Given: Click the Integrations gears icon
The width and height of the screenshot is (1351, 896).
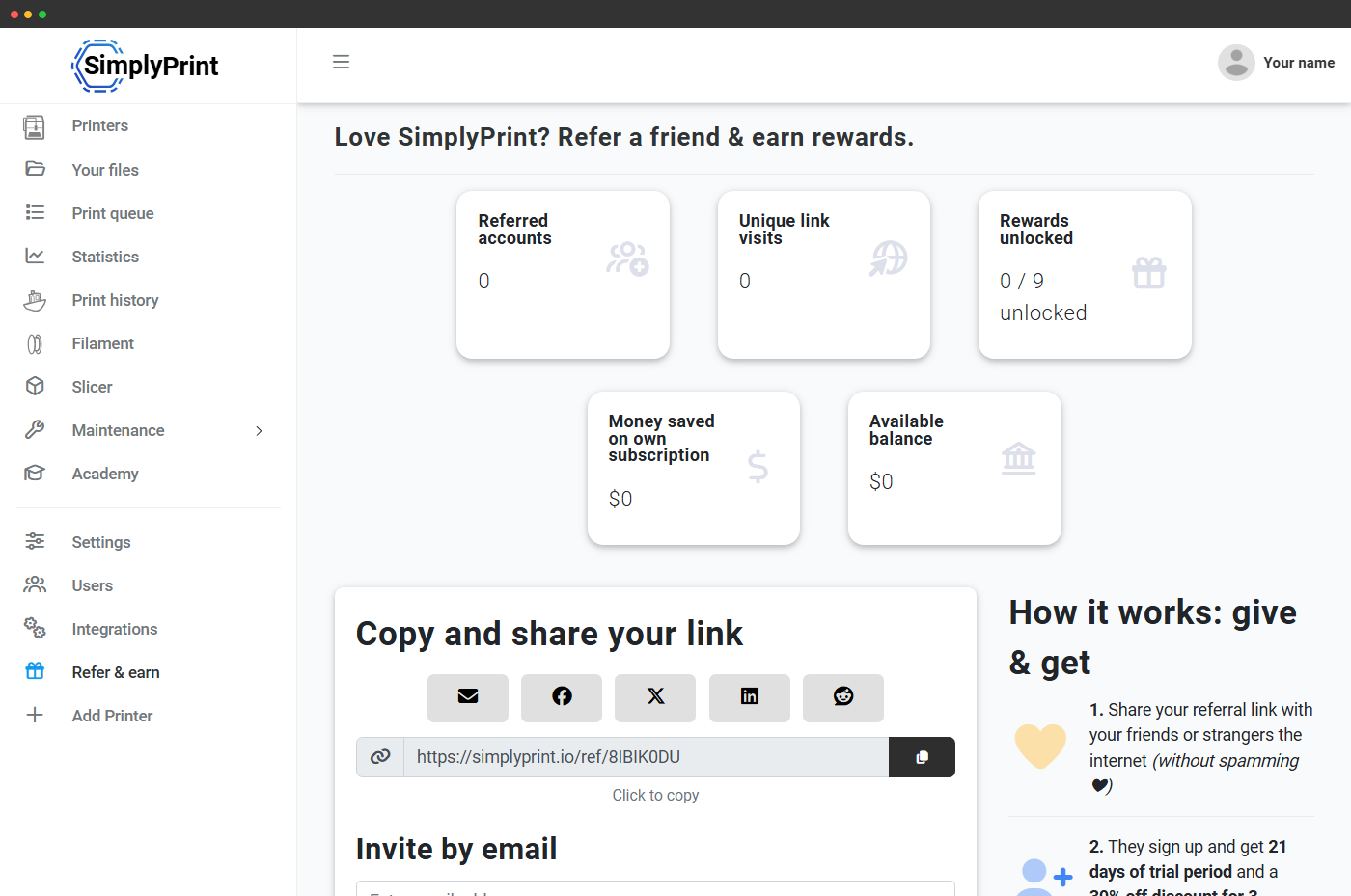Looking at the screenshot, I should (35, 628).
